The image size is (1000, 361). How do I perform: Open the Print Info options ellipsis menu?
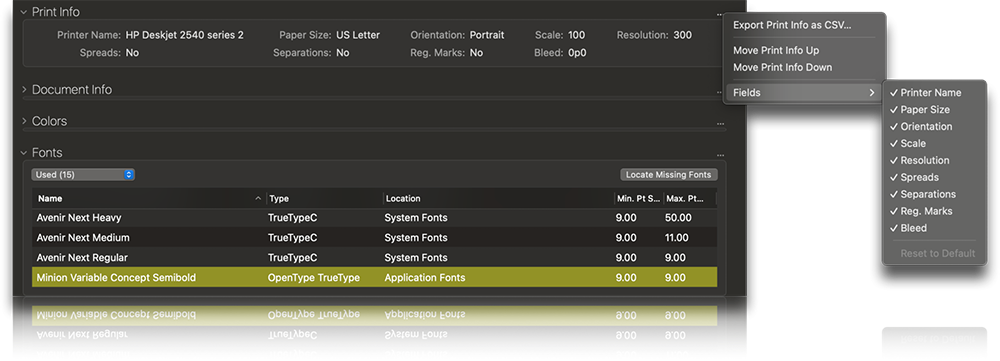click(x=720, y=14)
